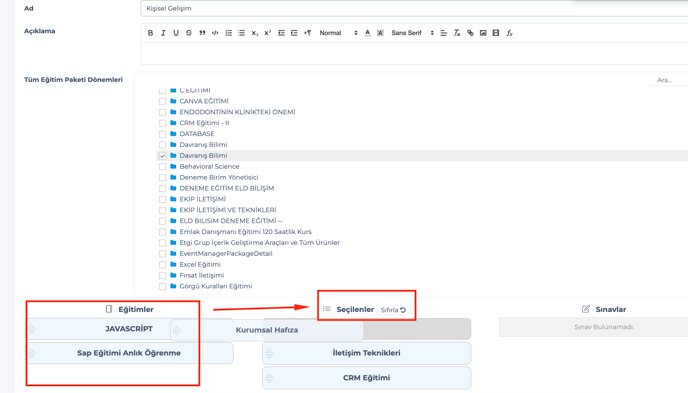Click the Sınavlar header edit icon
The height and width of the screenshot is (393, 688).
pyautogui.click(x=586, y=309)
